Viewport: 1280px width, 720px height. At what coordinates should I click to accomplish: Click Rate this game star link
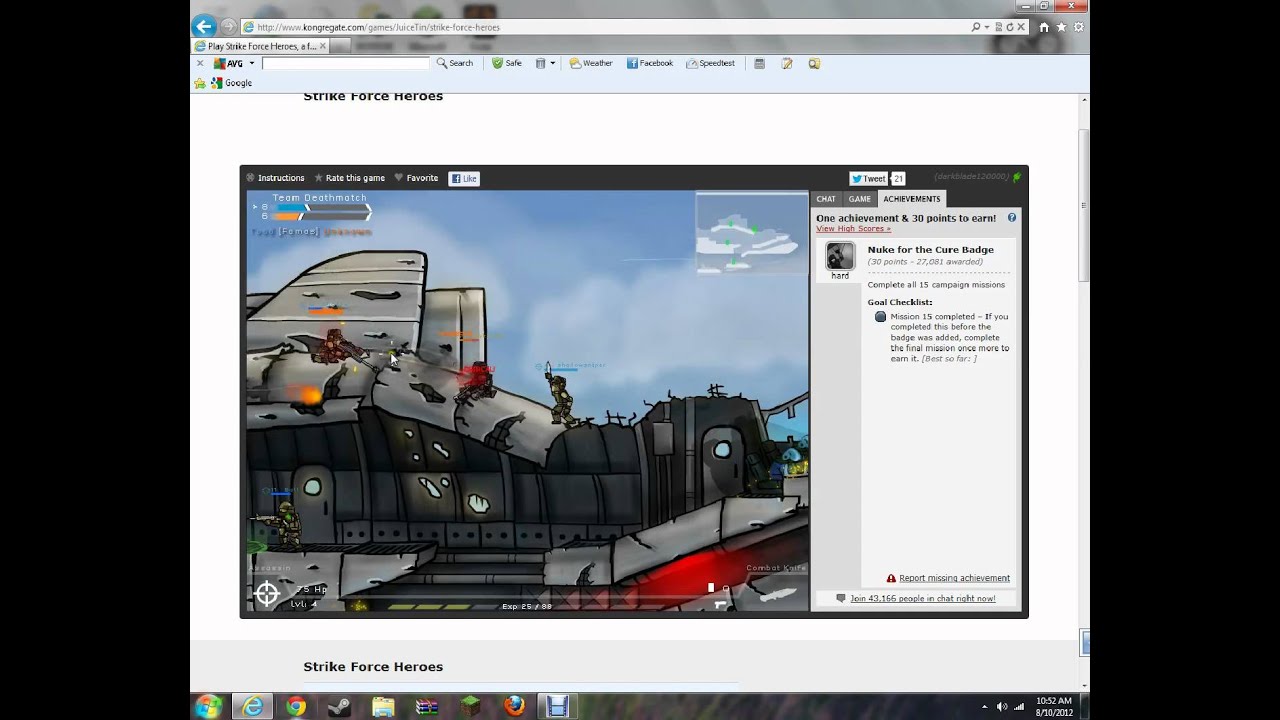point(349,178)
